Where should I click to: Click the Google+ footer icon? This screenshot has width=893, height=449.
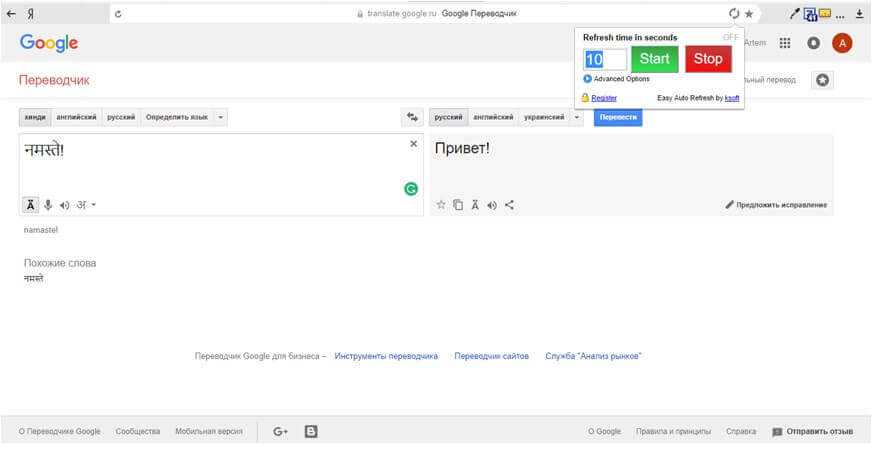(x=280, y=431)
